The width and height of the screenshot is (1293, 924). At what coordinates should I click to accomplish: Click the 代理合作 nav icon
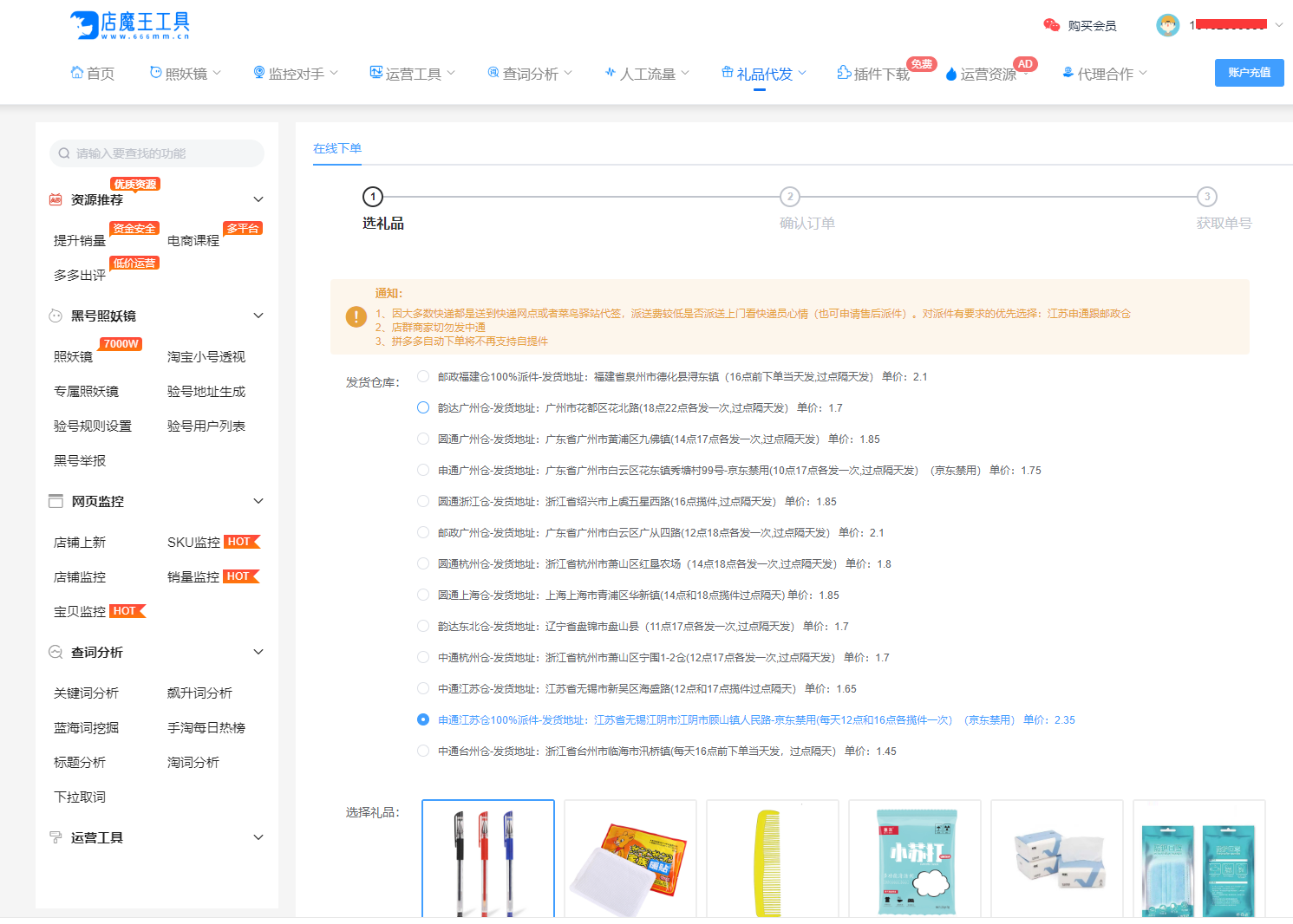tap(1068, 73)
